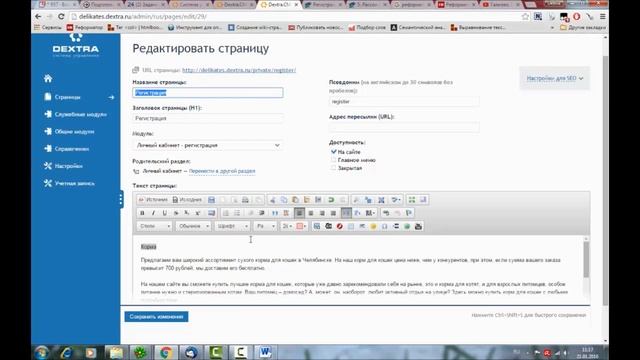Open the spell-check dropdown in editor toolbar
The image size is (640, 360).
[396, 200]
